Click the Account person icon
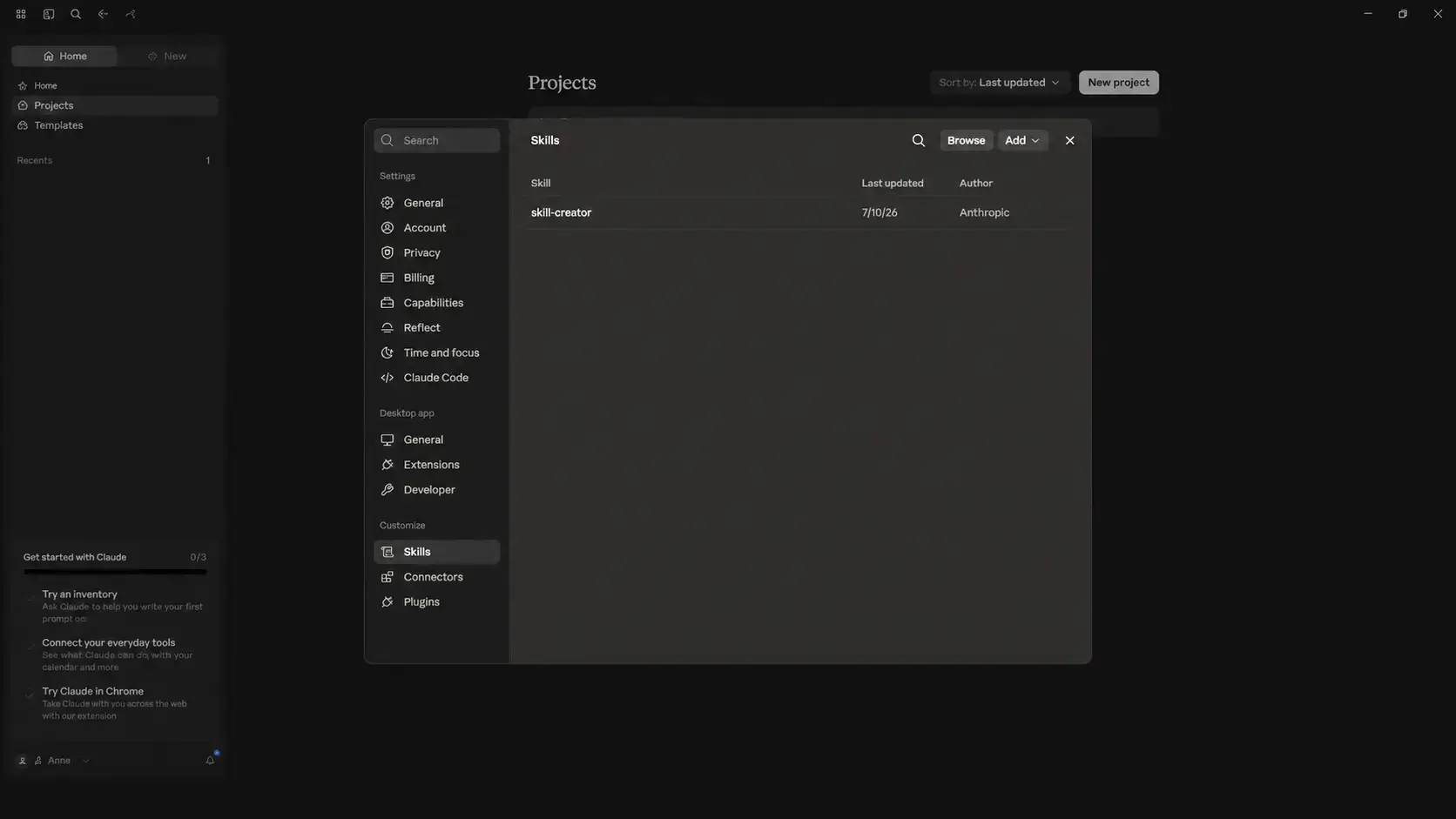Viewport: 1456px width, 819px height. (388, 228)
